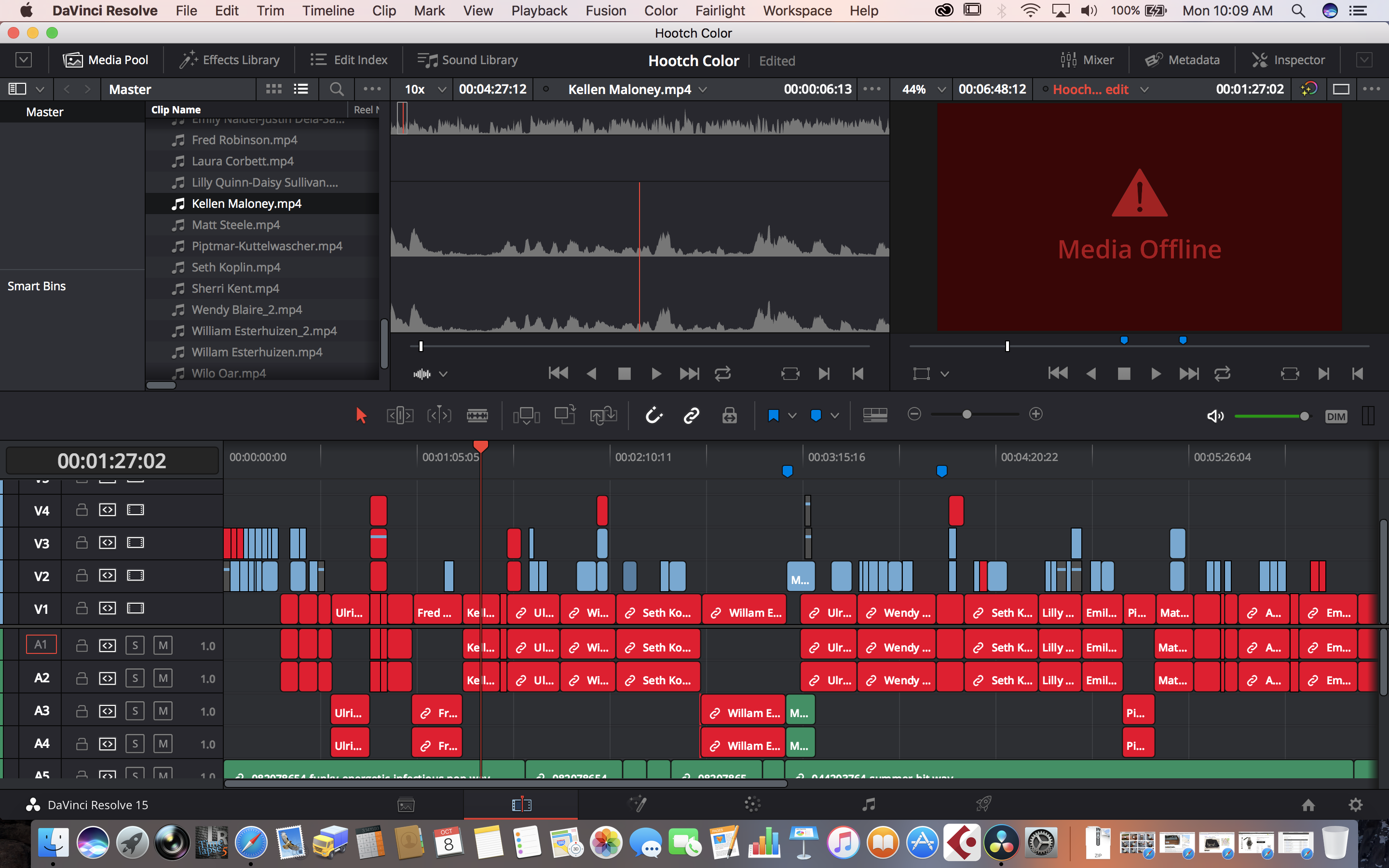Open source waveform display options dropdown
The width and height of the screenshot is (1389, 868).
coord(443,374)
